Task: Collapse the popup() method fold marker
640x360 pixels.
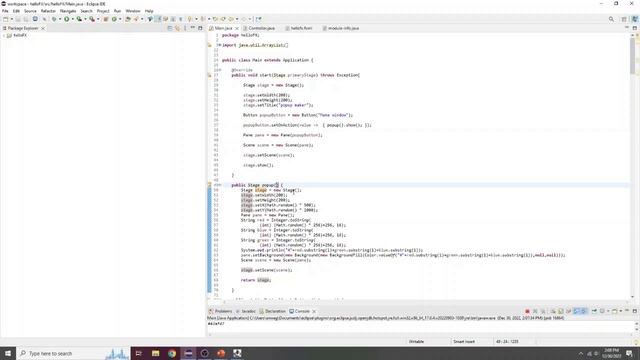Action: [219, 185]
